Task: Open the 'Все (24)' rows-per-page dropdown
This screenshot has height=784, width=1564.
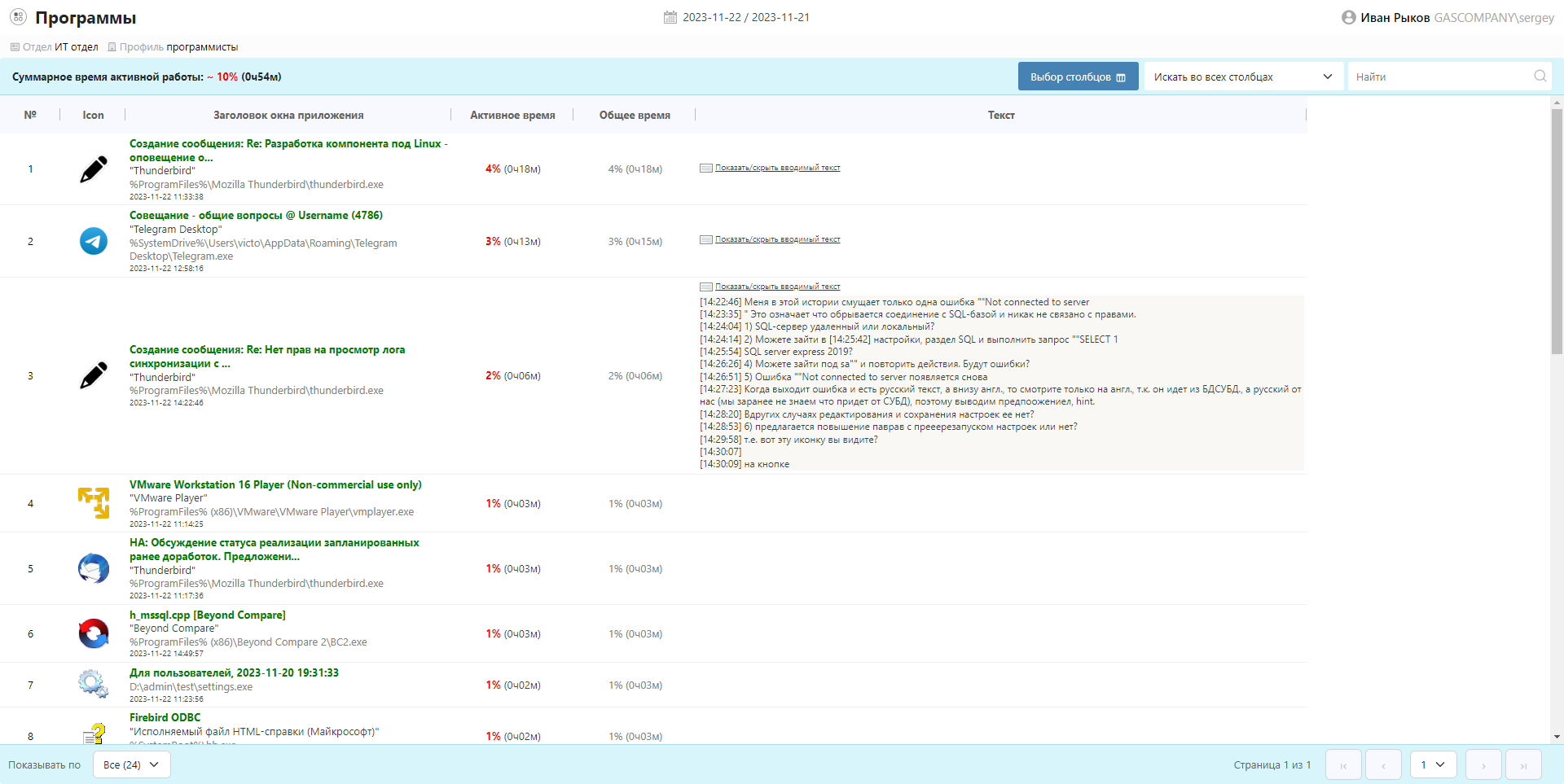Action: (x=131, y=764)
